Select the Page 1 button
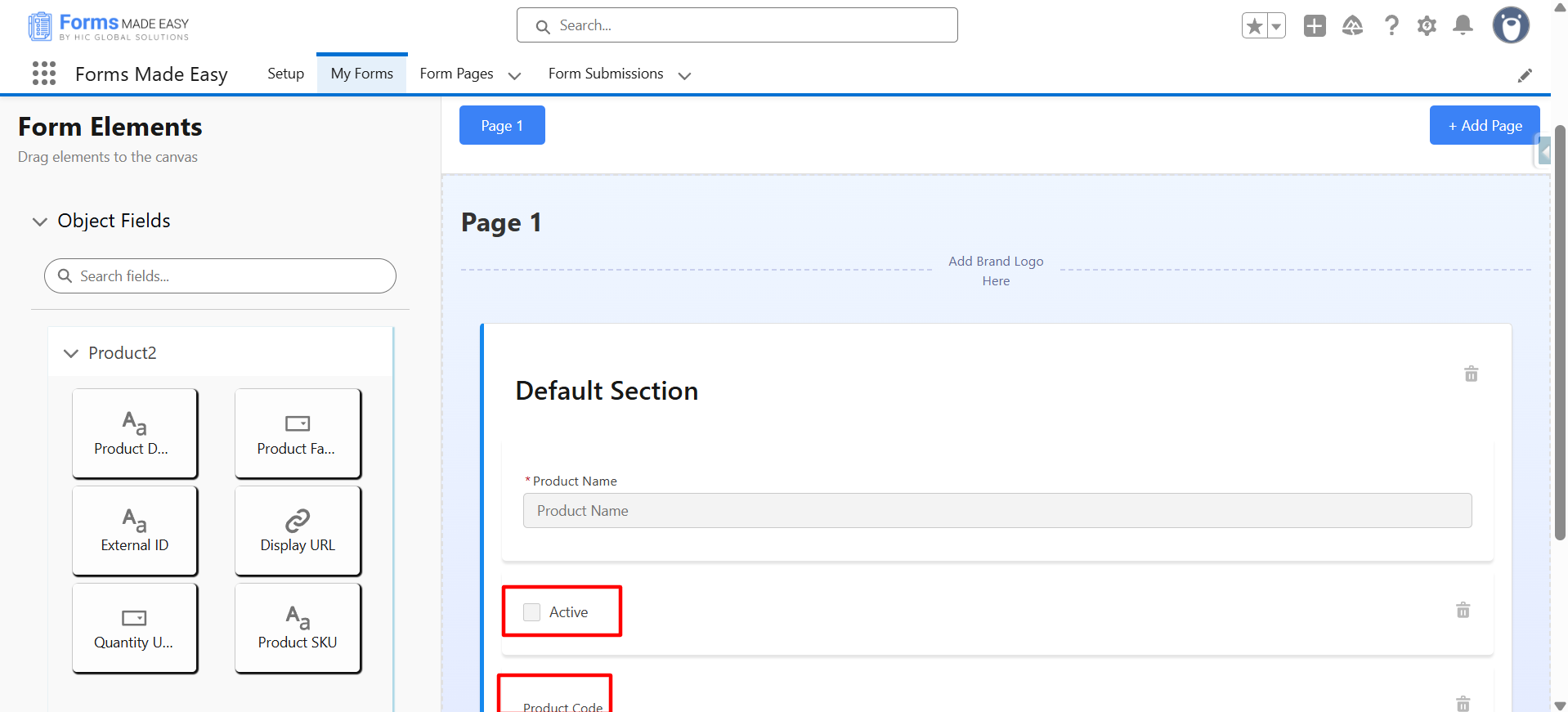This screenshot has height=712, width=1568. tap(501, 125)
